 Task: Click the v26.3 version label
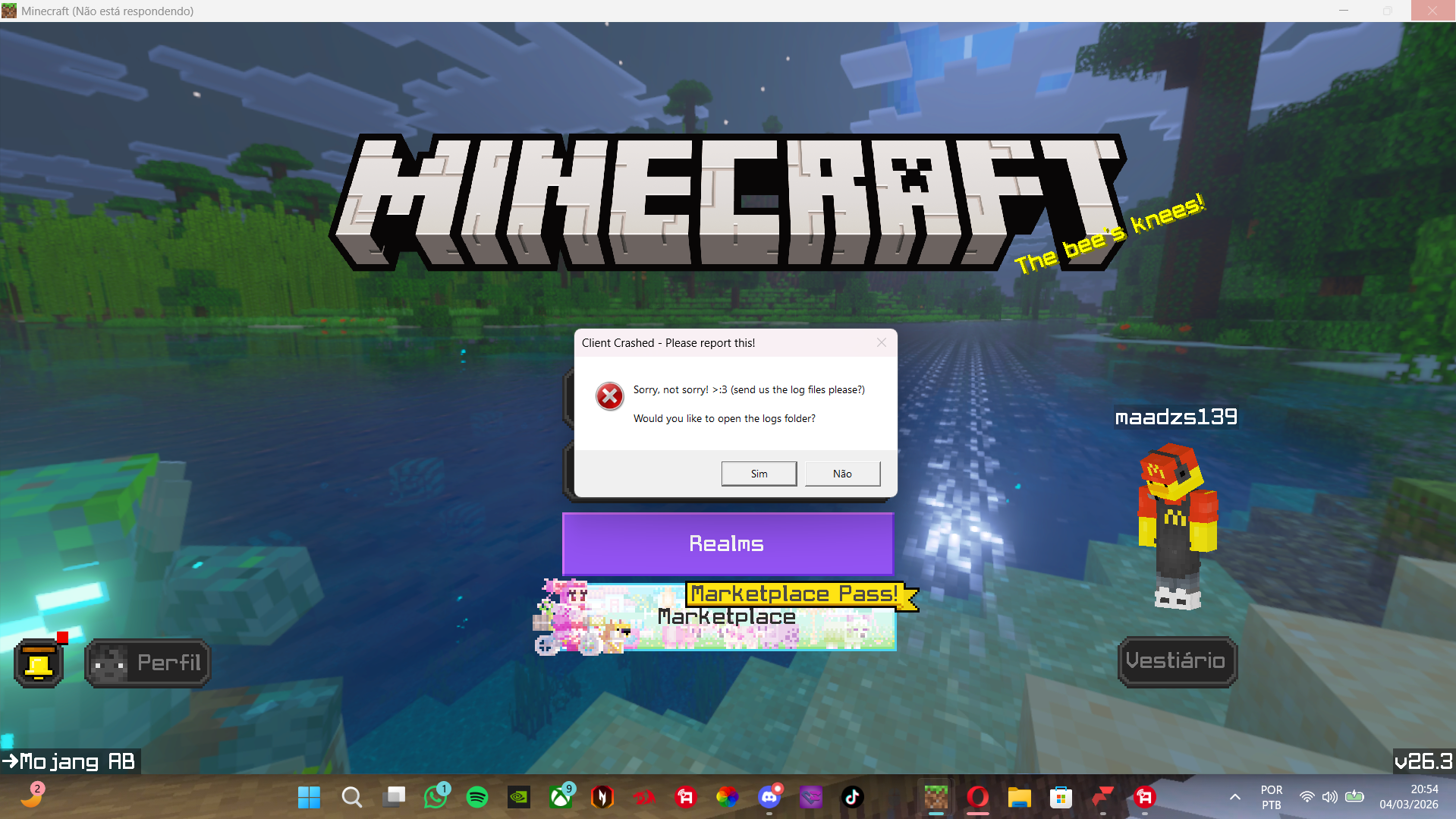(1423, 761)
